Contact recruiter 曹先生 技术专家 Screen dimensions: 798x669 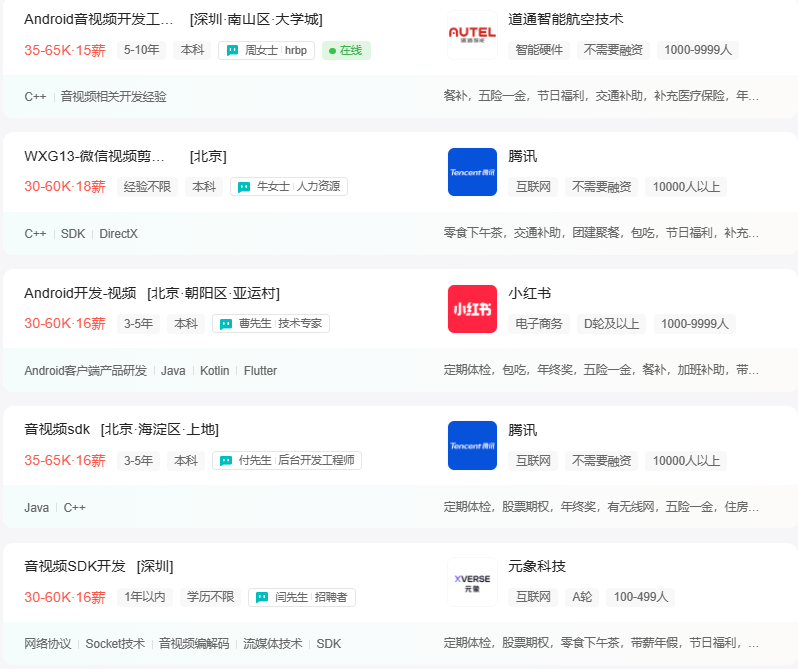[271, 324]
